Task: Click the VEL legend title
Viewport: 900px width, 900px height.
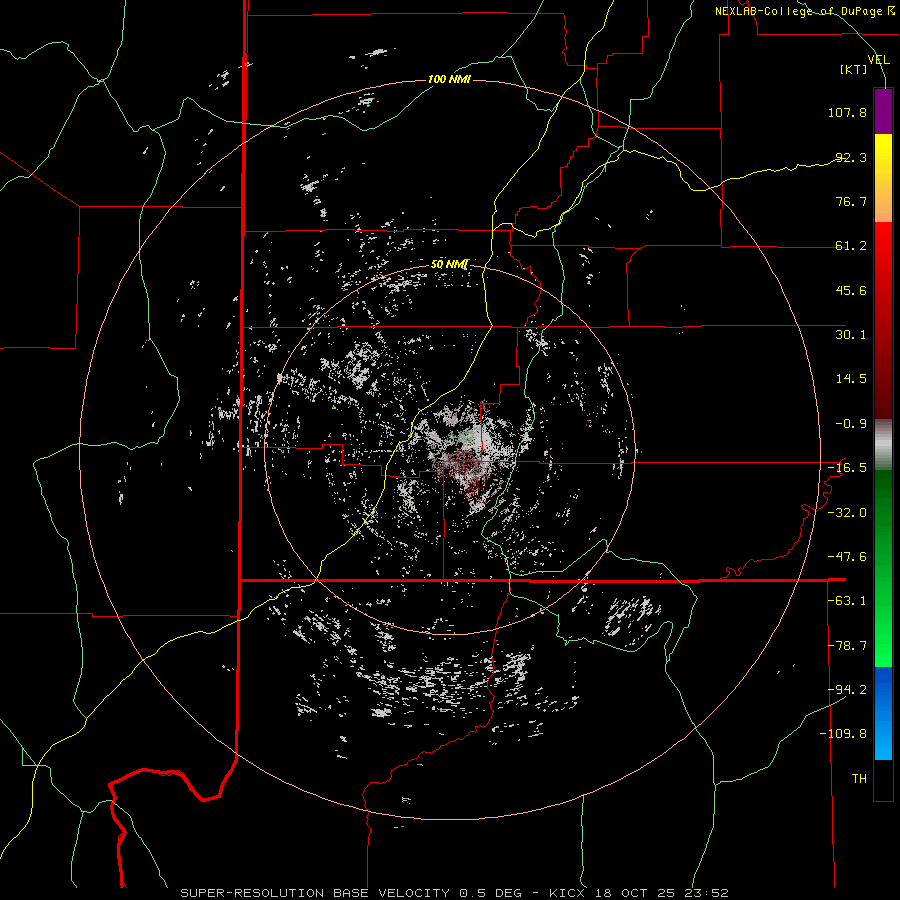Action: 878,60
